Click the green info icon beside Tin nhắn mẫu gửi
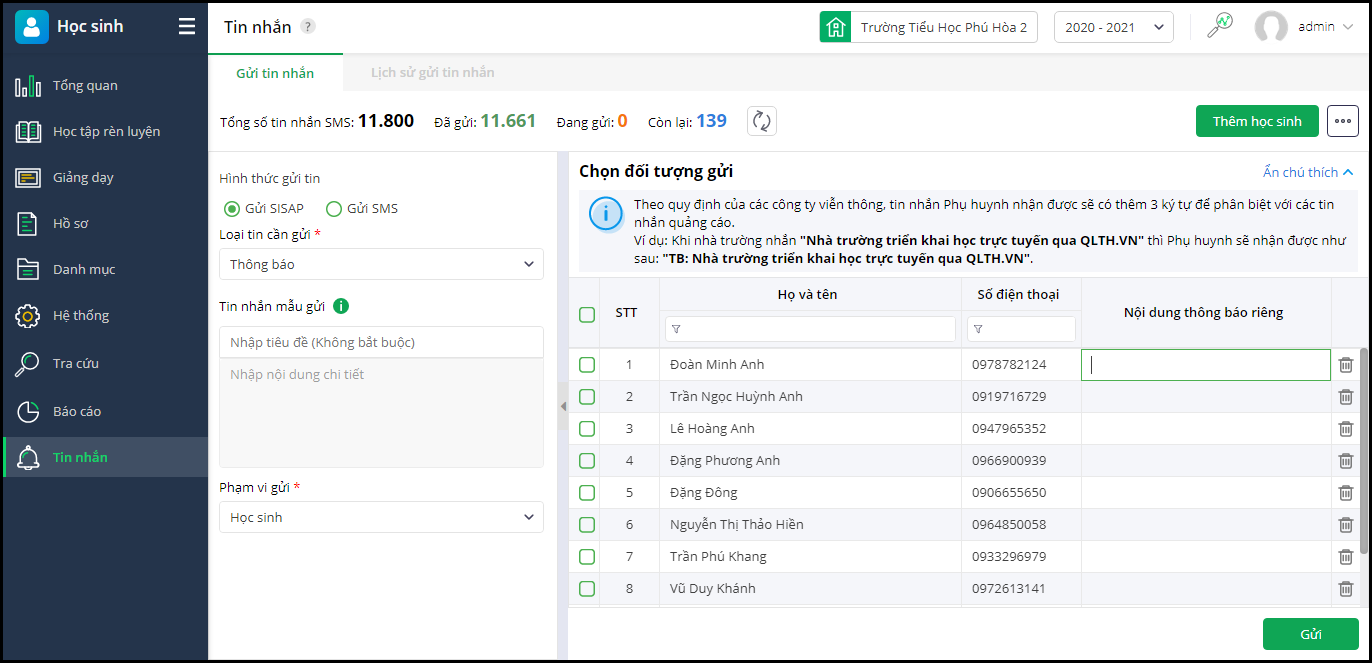The width and height of the screenshot is (1372, 663). pos(341,306)
